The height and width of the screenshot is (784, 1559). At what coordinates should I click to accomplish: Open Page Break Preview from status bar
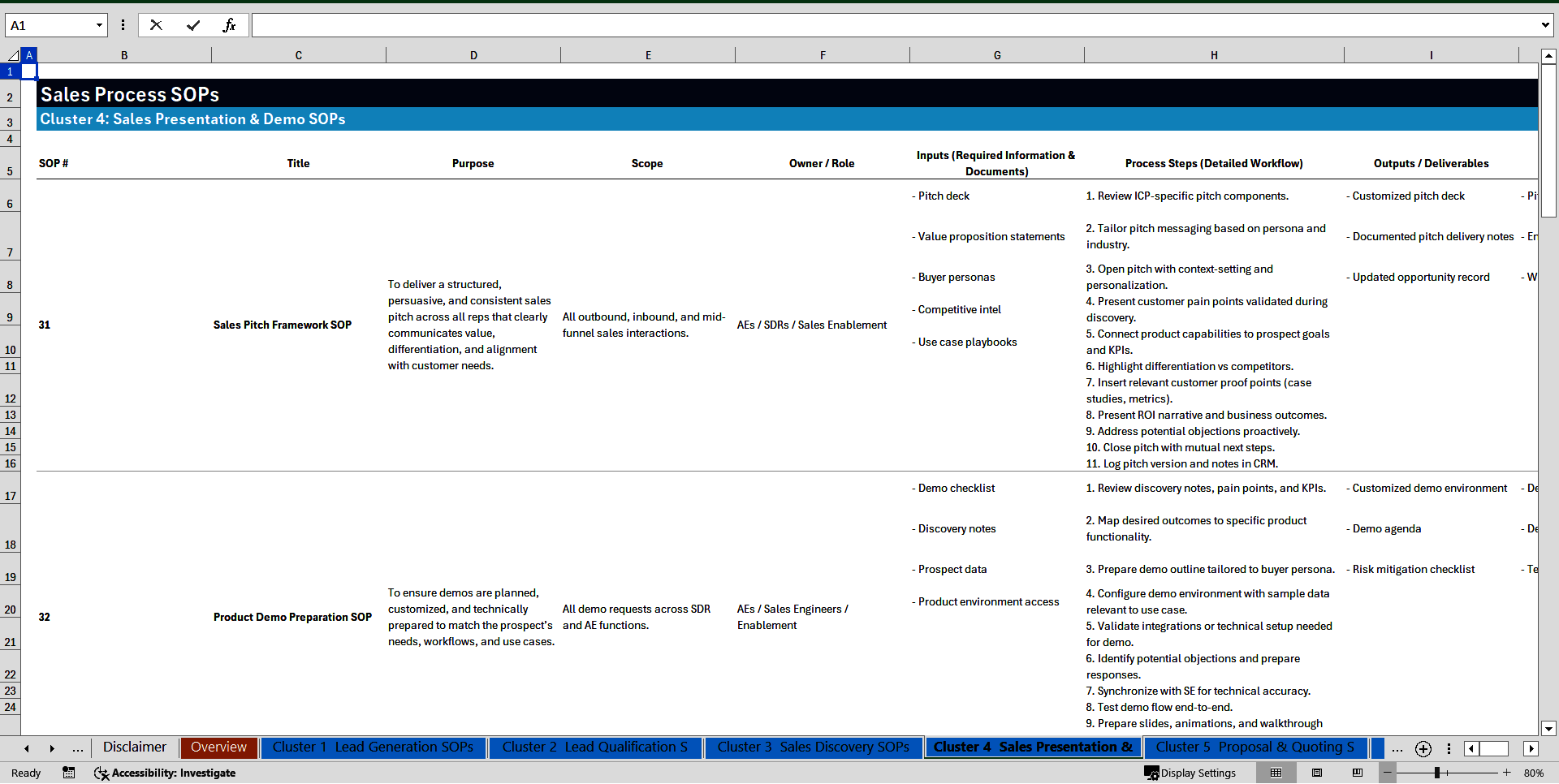click(x=1358, y=773)
